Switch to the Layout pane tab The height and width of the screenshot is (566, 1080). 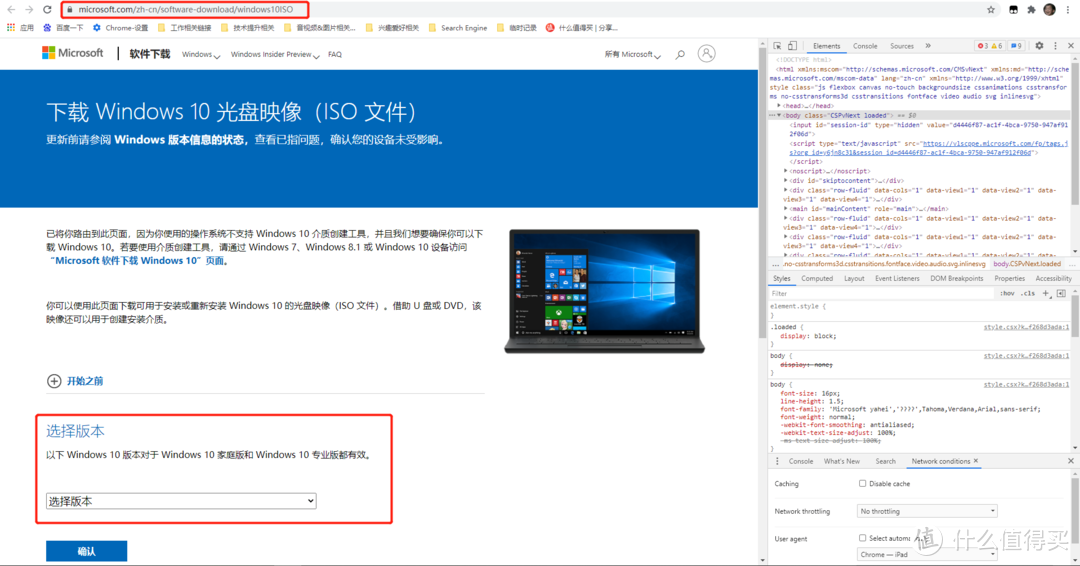click(854, 279)
